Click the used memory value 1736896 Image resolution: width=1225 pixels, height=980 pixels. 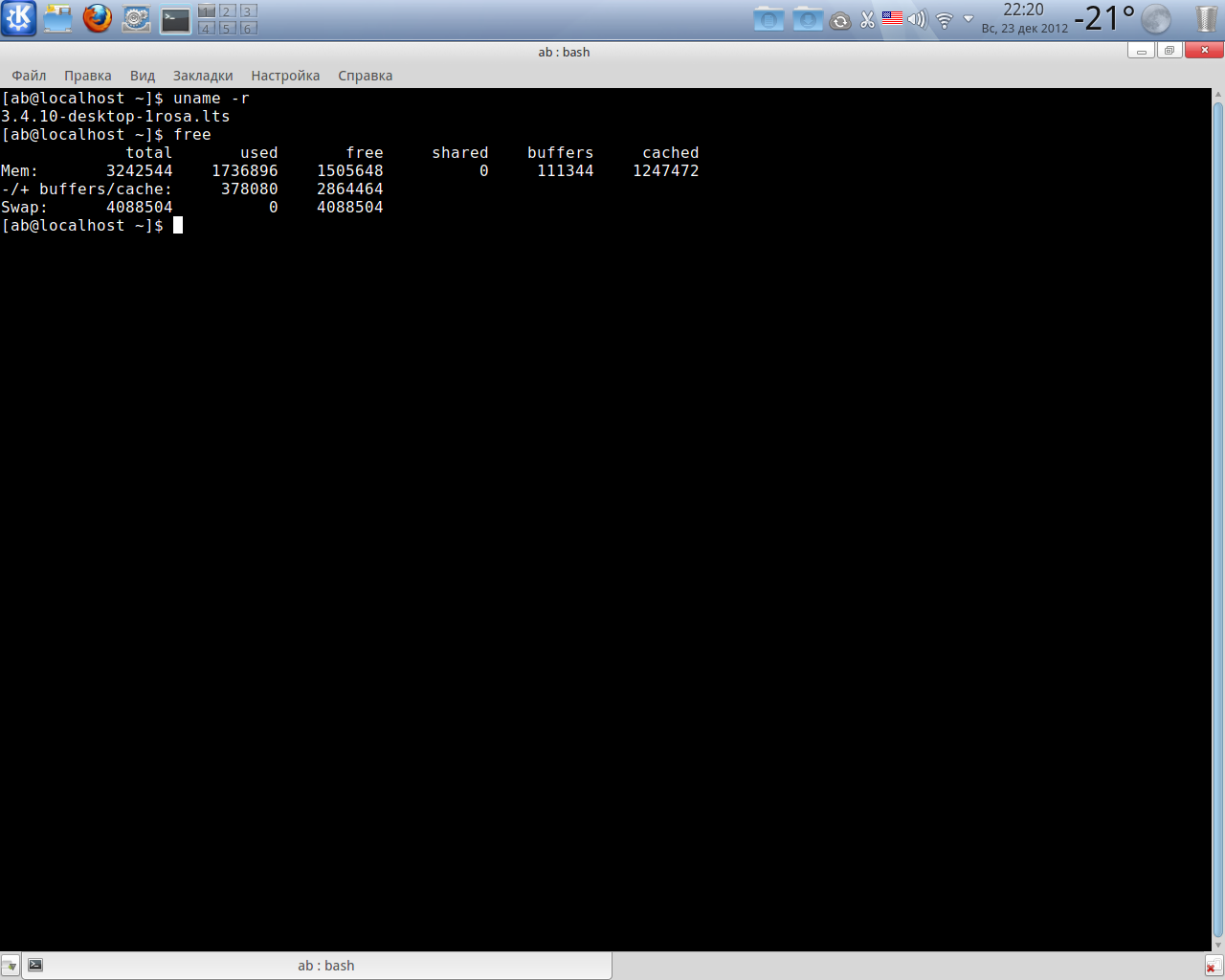click(x=245, y=171)
